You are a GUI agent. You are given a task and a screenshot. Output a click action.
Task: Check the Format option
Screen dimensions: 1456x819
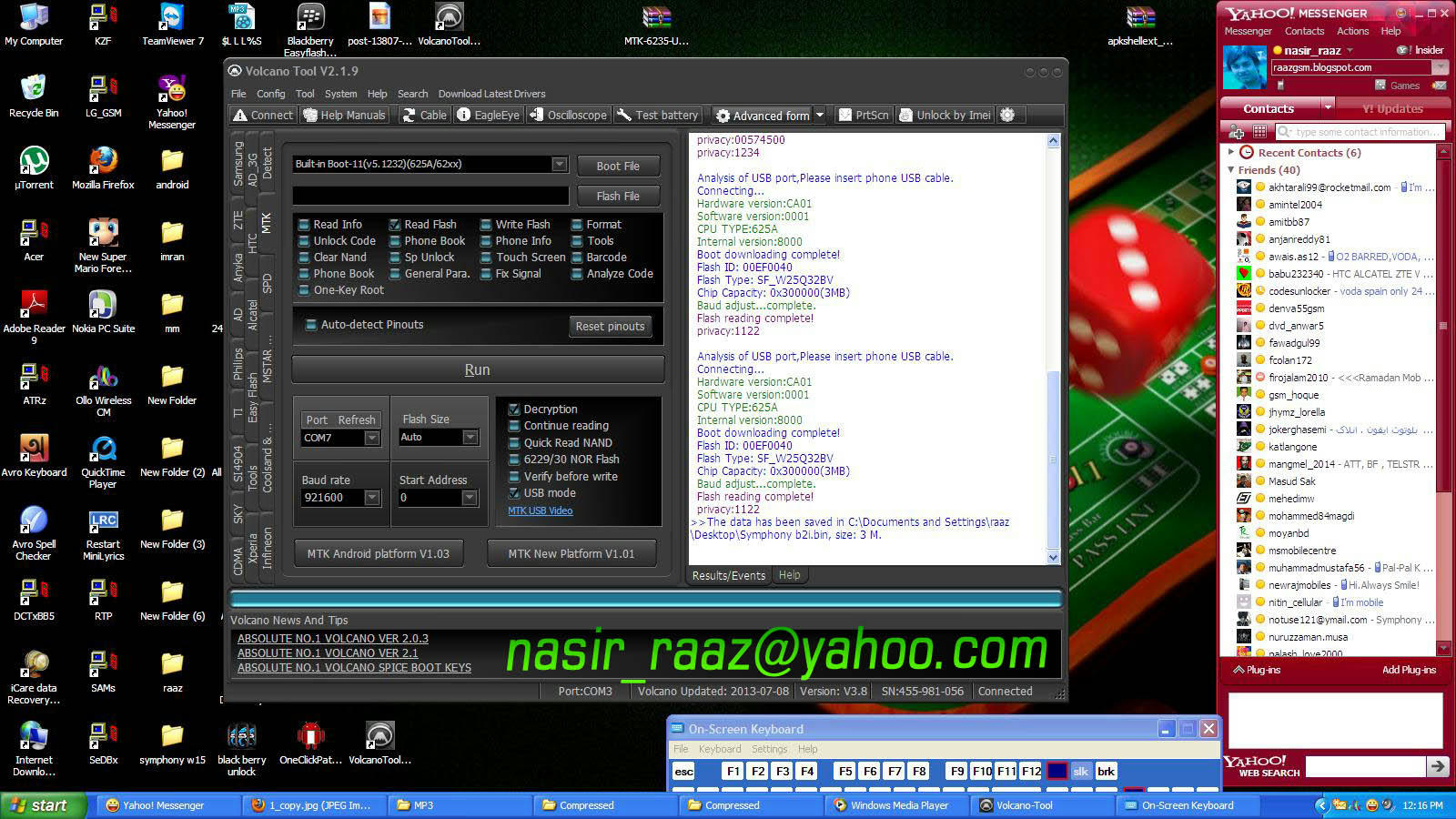click(x=577, y=224)
